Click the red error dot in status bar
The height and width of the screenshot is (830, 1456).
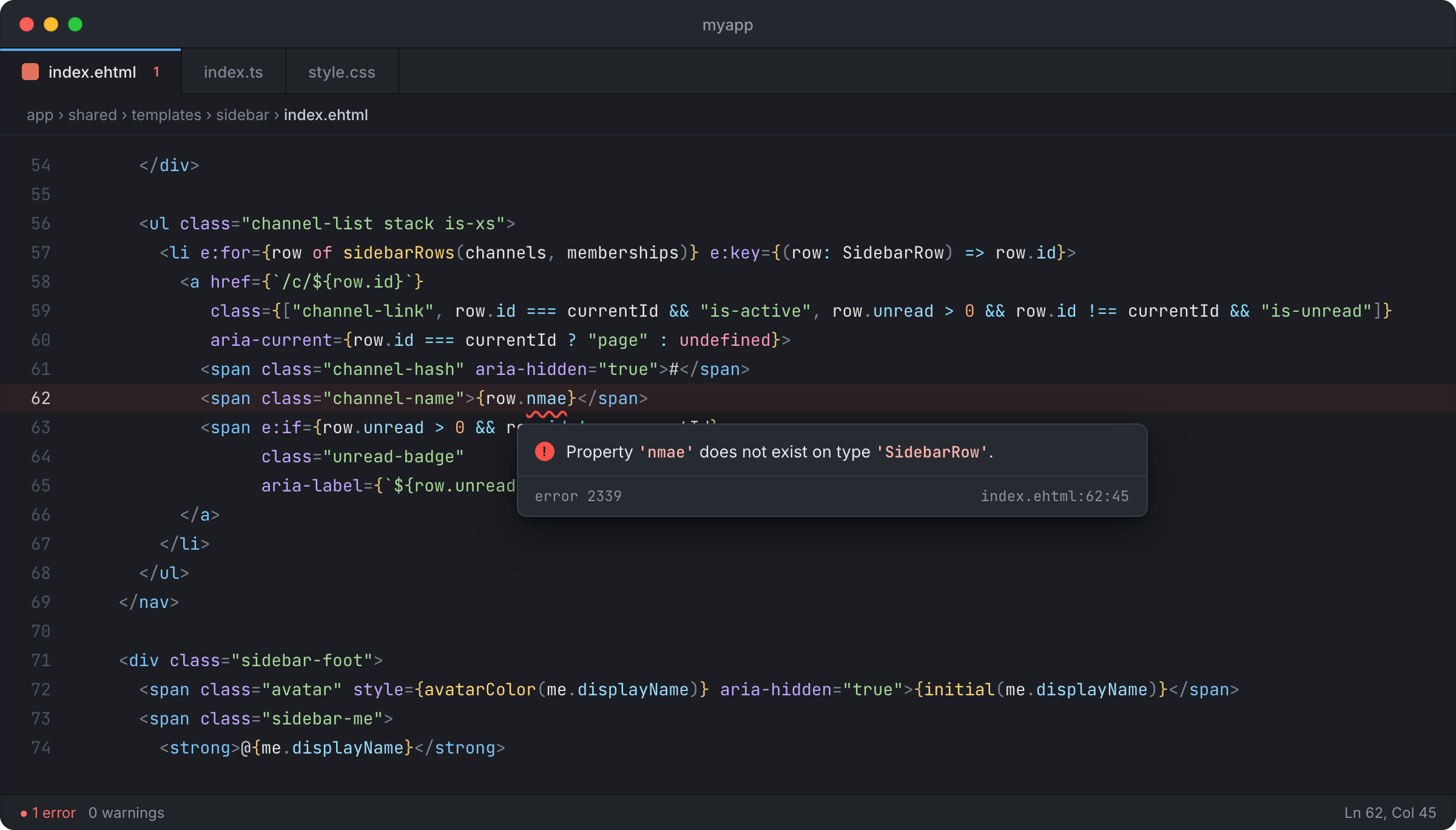pyautogui.click(x=24, y=813)
